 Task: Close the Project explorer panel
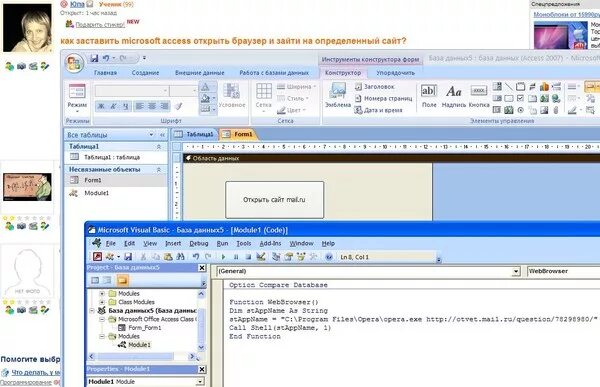202,268
